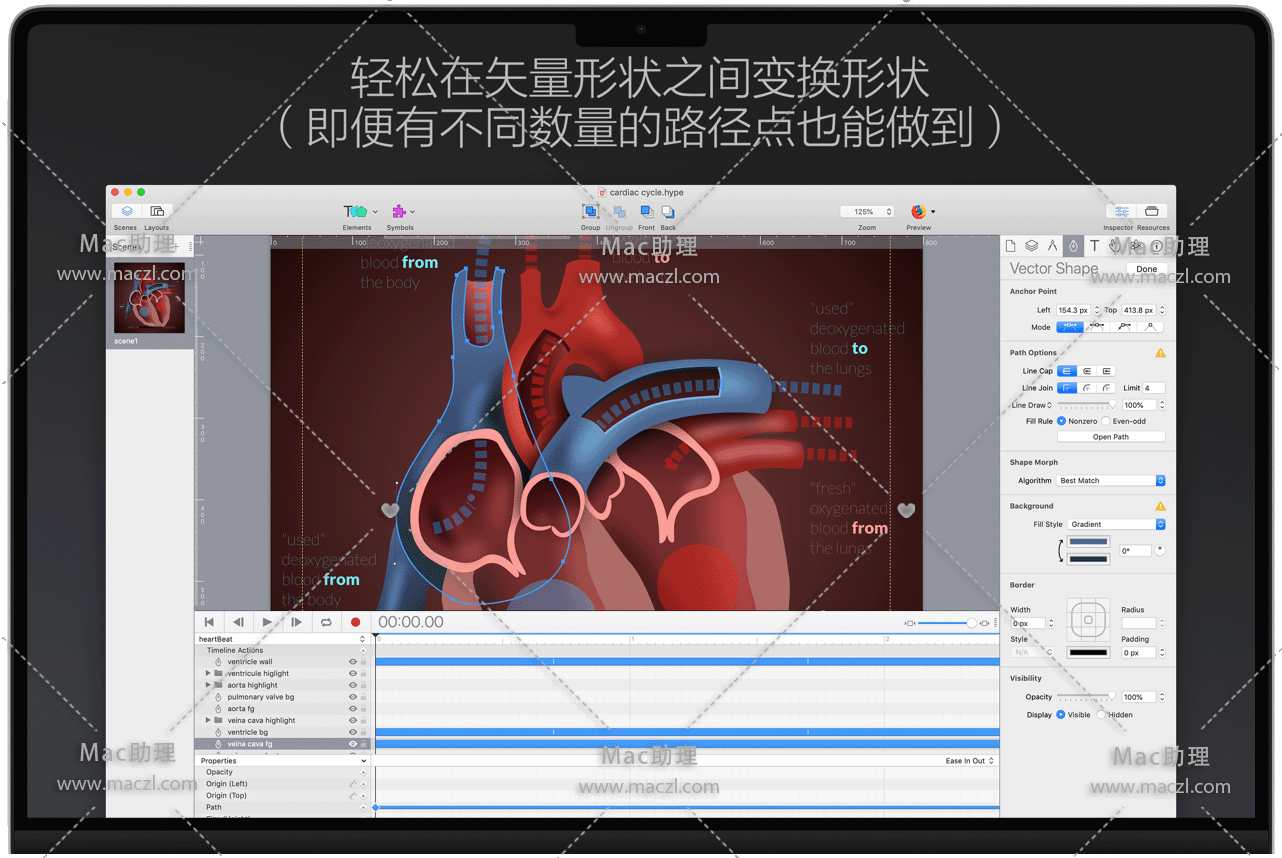Expand the aorta highlight group

tap(208, 685)
